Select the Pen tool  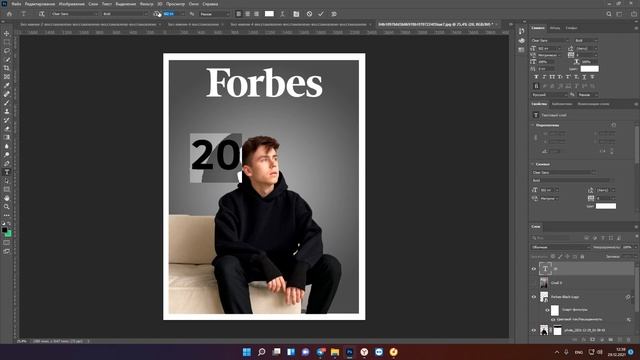(x=7, y=163)
